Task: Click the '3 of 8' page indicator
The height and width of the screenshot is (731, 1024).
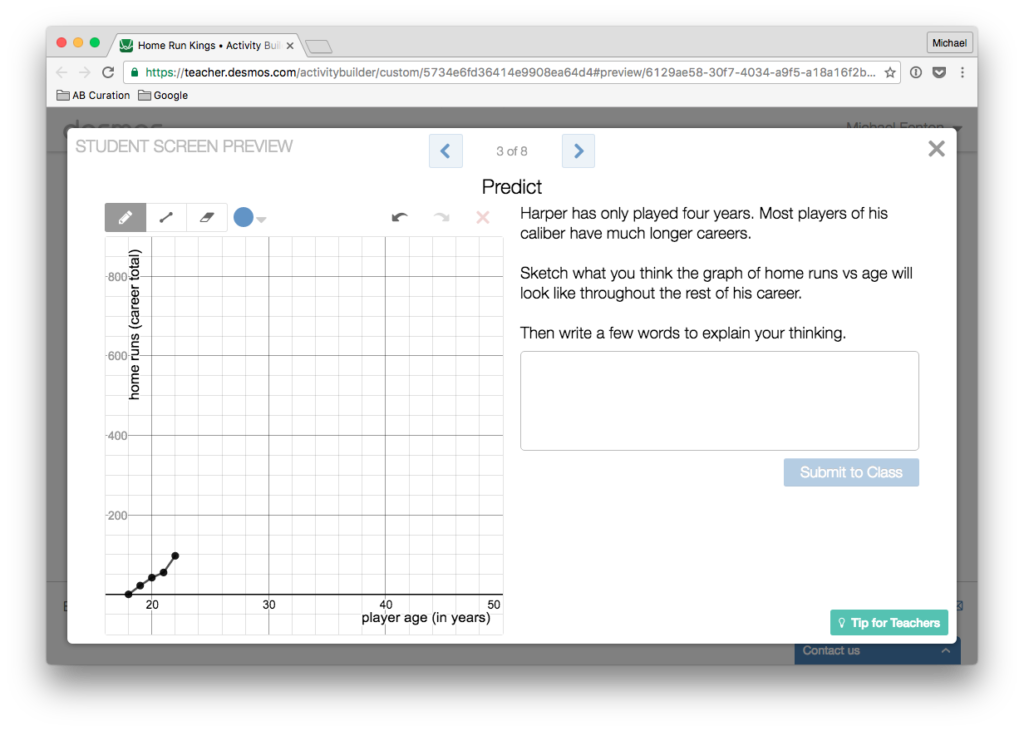Action: coord(511,152)
